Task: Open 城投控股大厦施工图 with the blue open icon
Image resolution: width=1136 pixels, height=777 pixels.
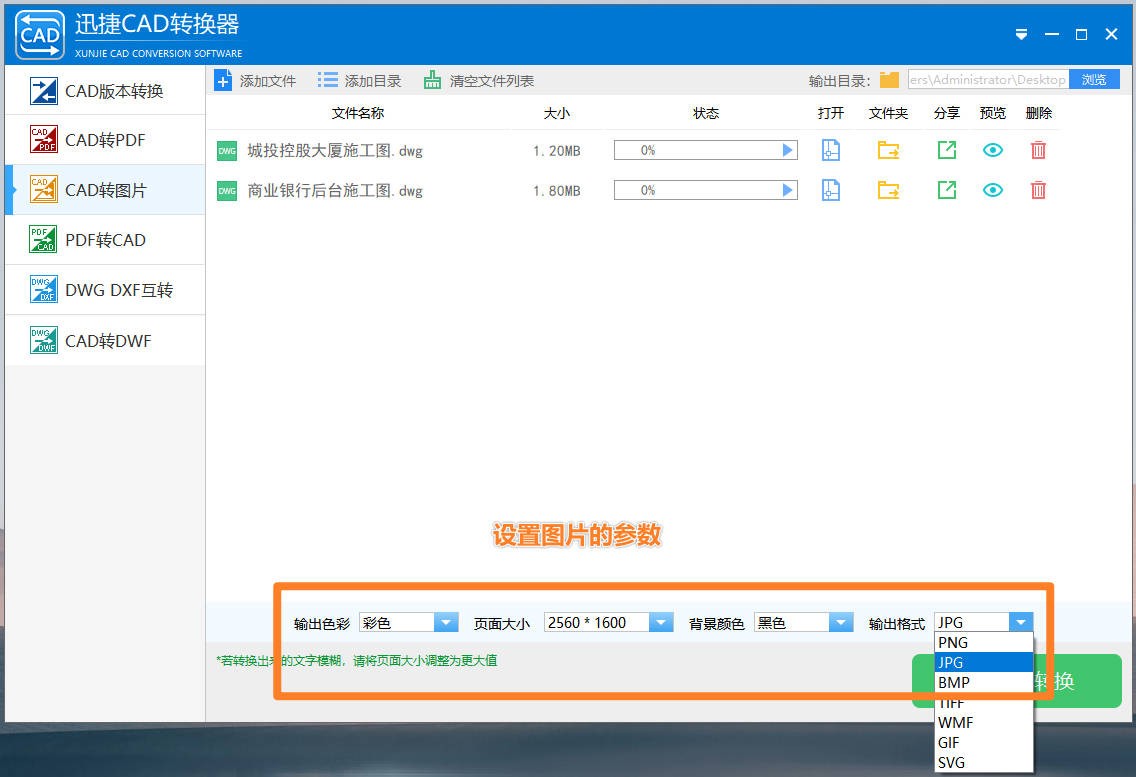Action: (x=831, y=150)
